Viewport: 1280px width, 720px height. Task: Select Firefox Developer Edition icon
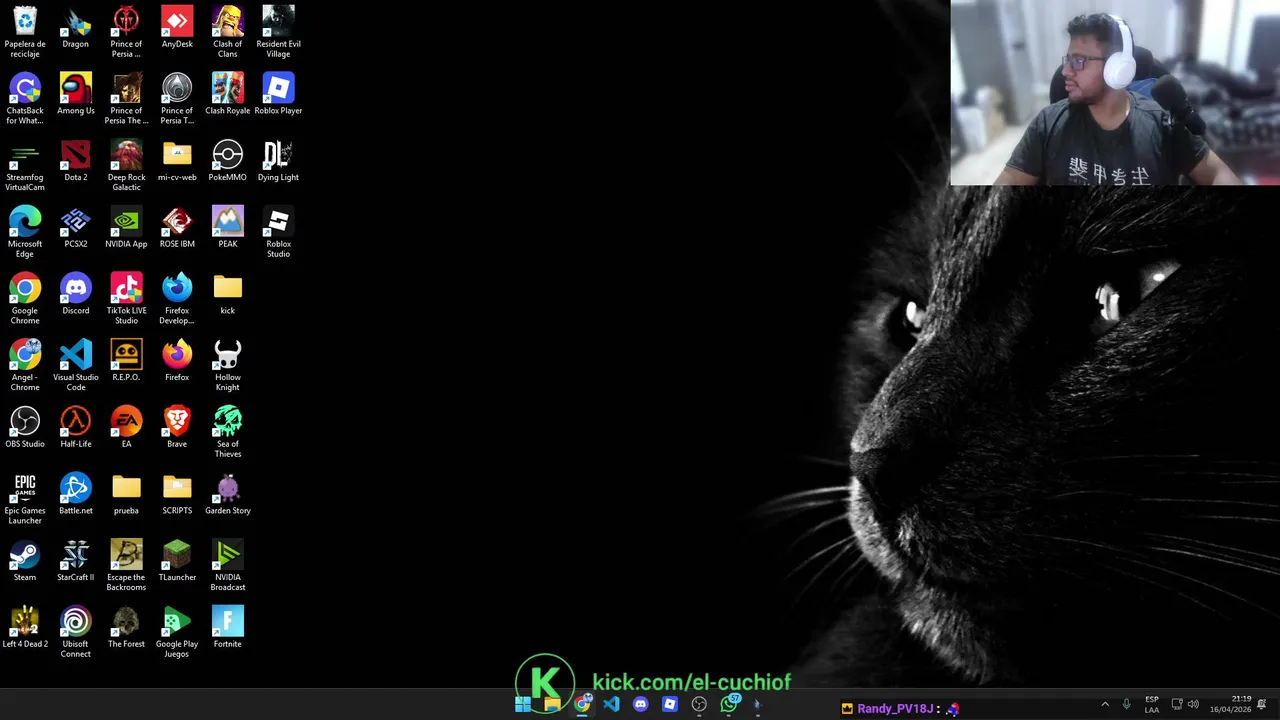point(177,298)
